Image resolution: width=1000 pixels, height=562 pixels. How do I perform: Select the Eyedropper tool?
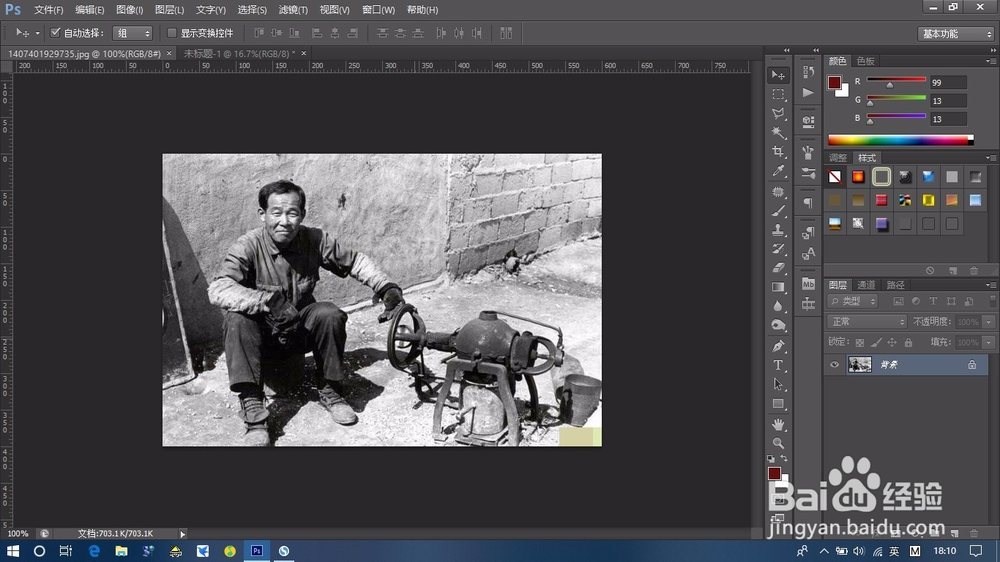pos(778,171)
